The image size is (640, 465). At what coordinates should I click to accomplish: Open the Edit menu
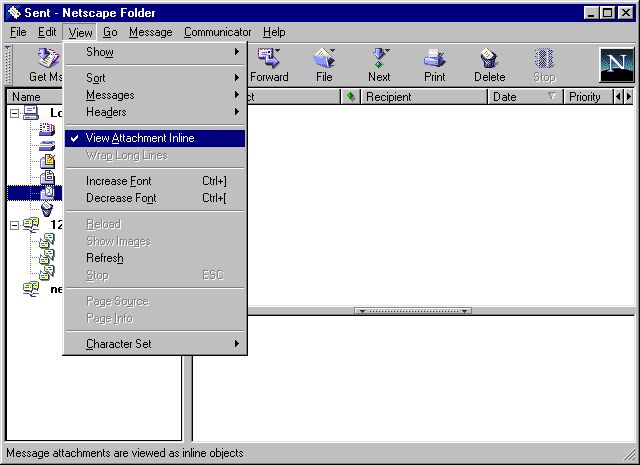click(47, 32)
